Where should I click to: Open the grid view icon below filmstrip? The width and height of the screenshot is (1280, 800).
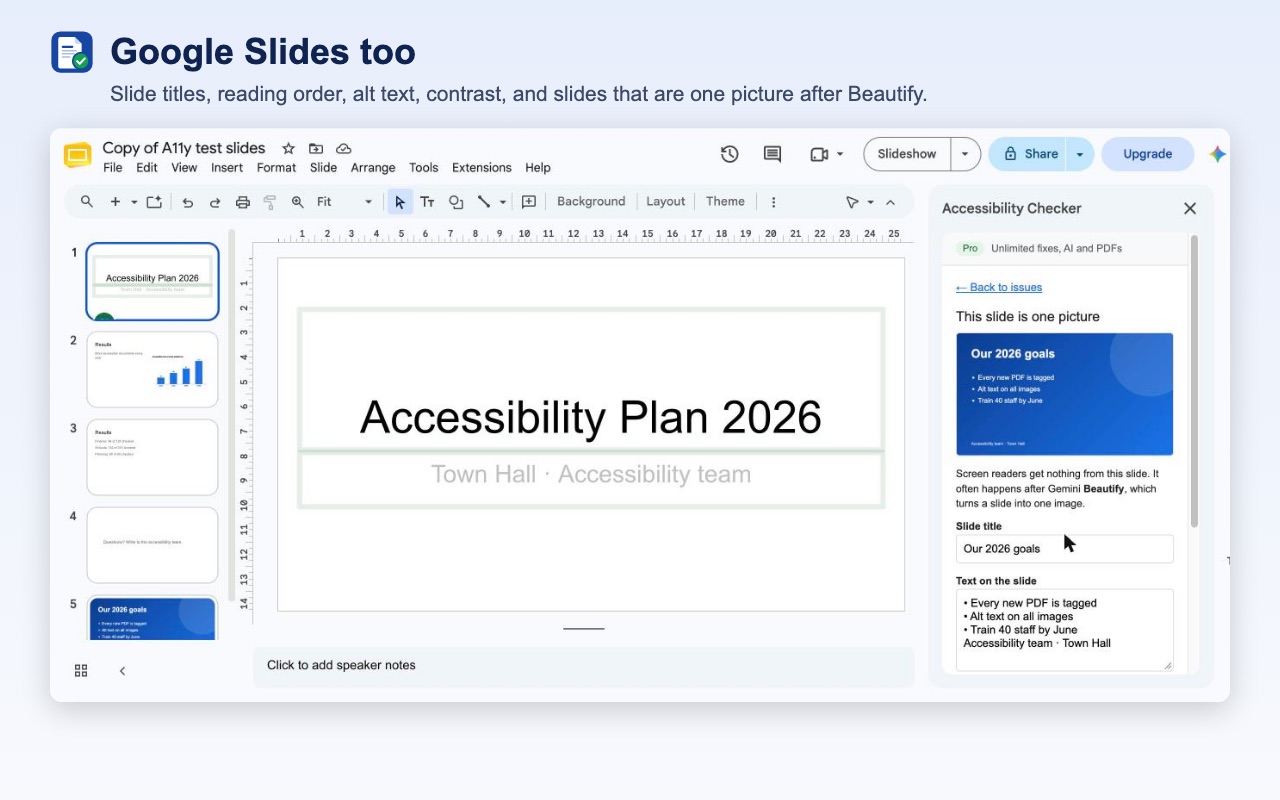click(81, 671)
